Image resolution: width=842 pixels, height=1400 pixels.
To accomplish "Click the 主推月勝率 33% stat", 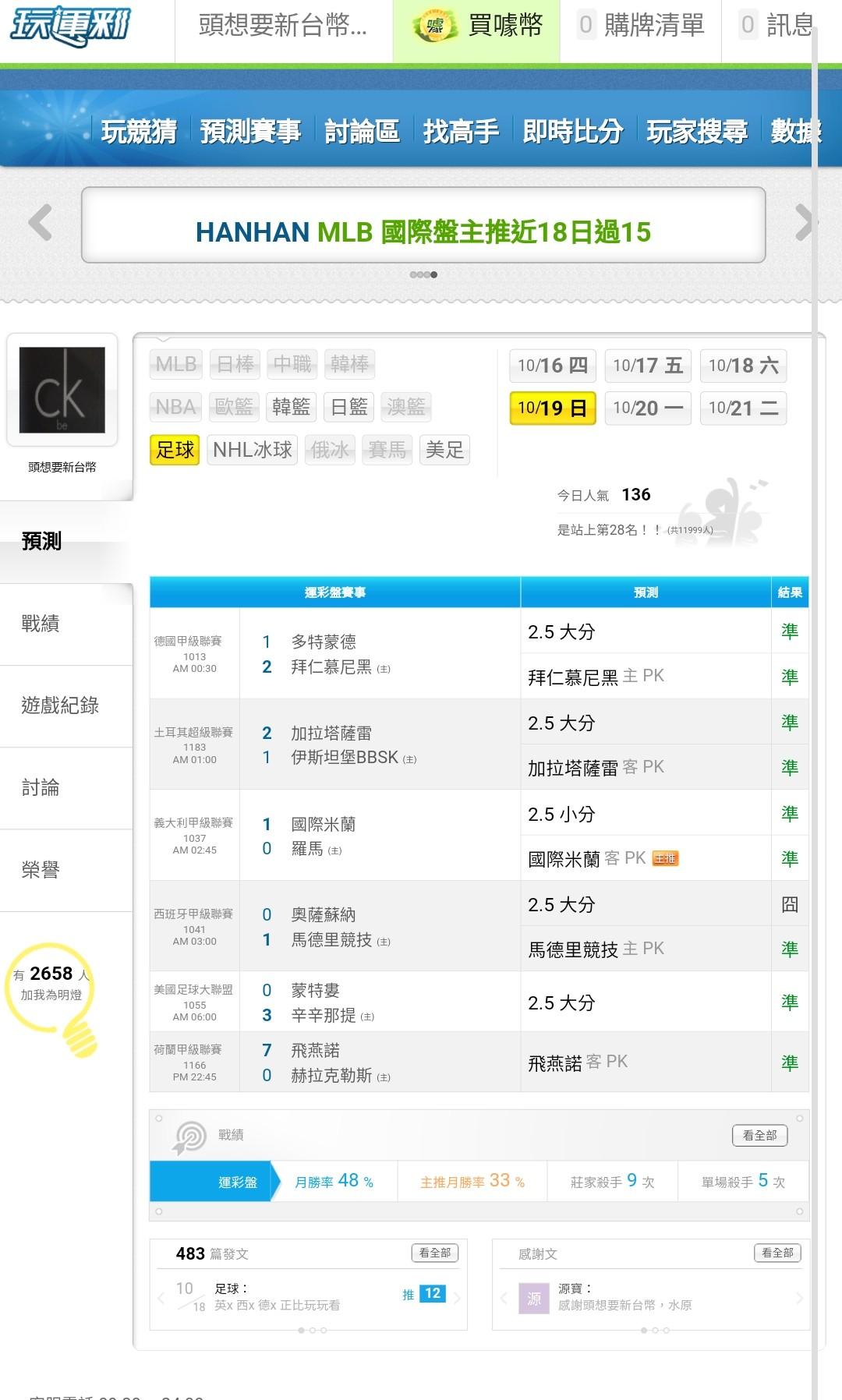I will 472,1182.
